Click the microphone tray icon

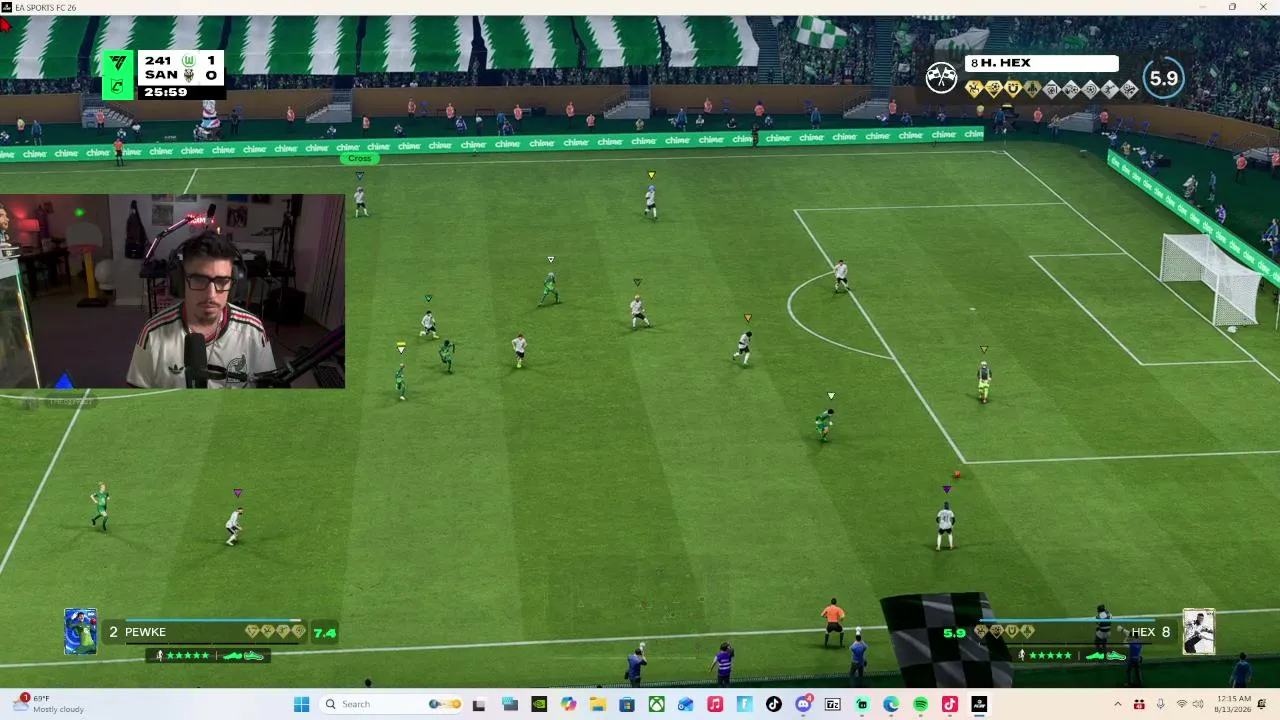1160,704
